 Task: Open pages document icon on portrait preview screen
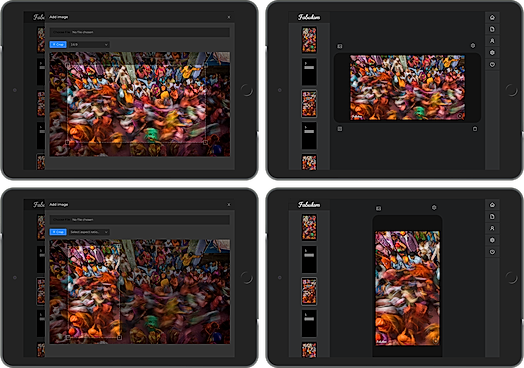tap(492, 217)
